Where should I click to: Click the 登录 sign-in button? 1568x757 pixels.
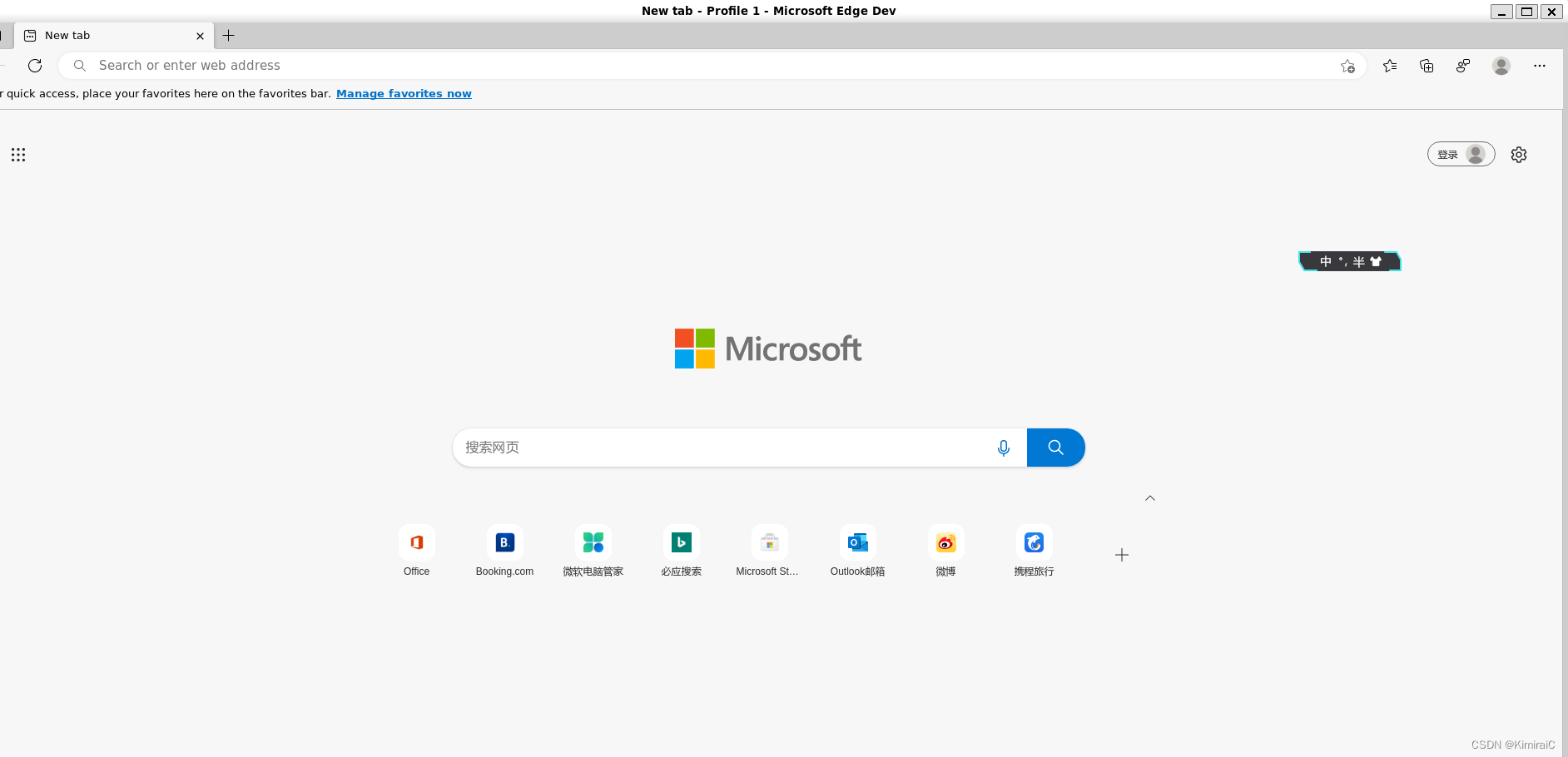tap(1461, 155)
